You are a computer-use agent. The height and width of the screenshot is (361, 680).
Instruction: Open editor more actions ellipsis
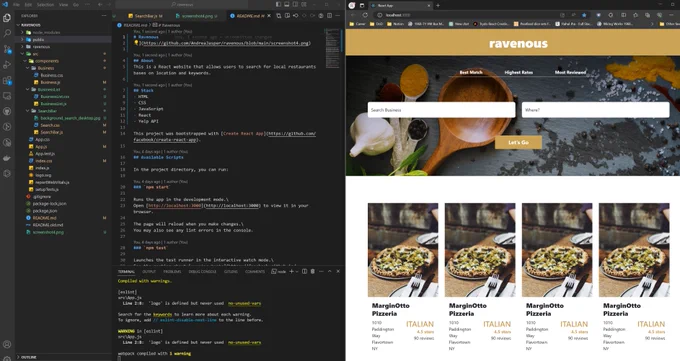pyautogui.click(x=338, y=16)
